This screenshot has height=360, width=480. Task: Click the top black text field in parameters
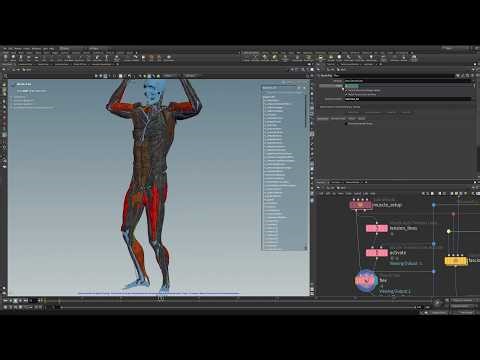click(408, 81)
